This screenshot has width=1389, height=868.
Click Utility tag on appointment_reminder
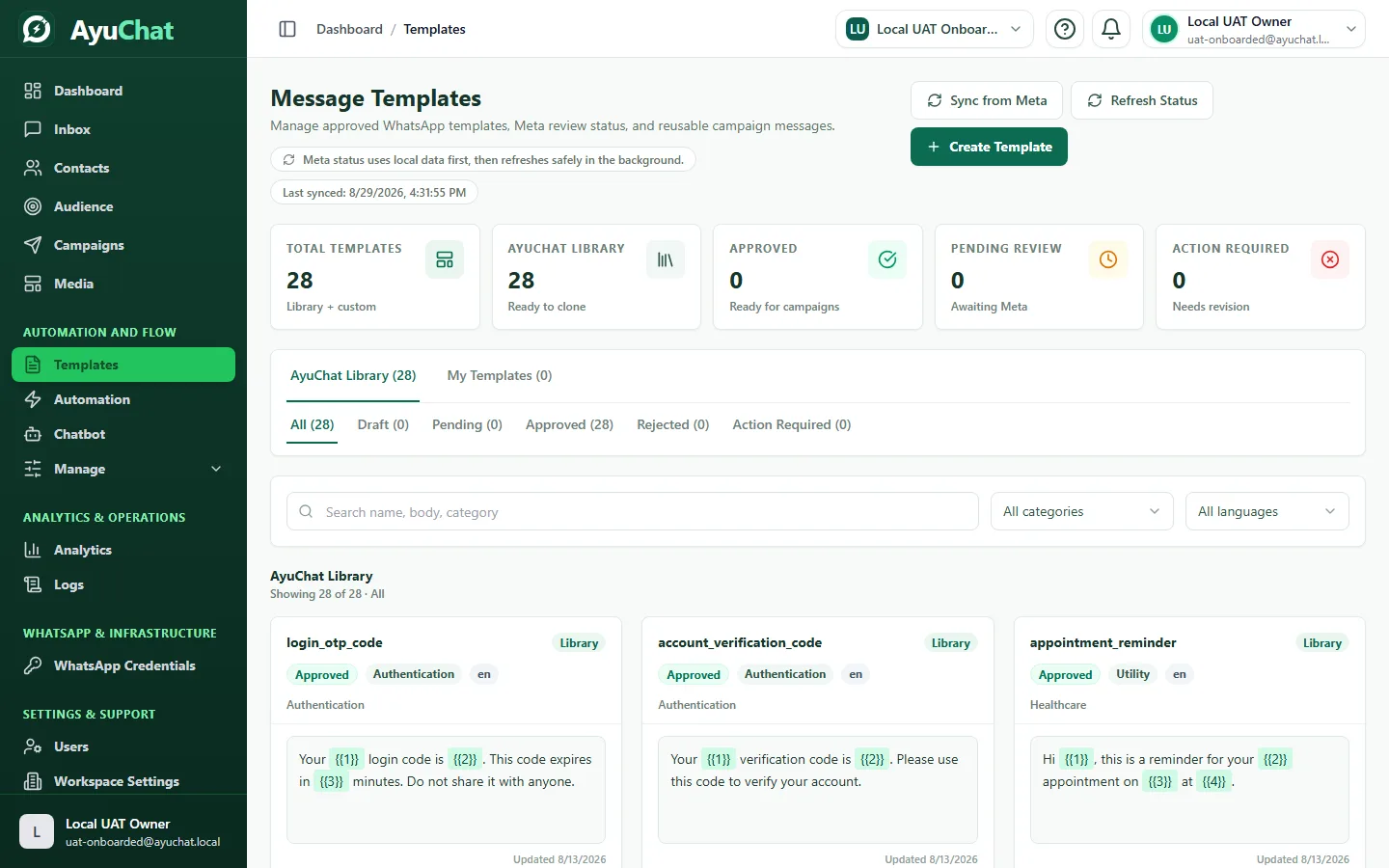click(x=1132, y=674)
